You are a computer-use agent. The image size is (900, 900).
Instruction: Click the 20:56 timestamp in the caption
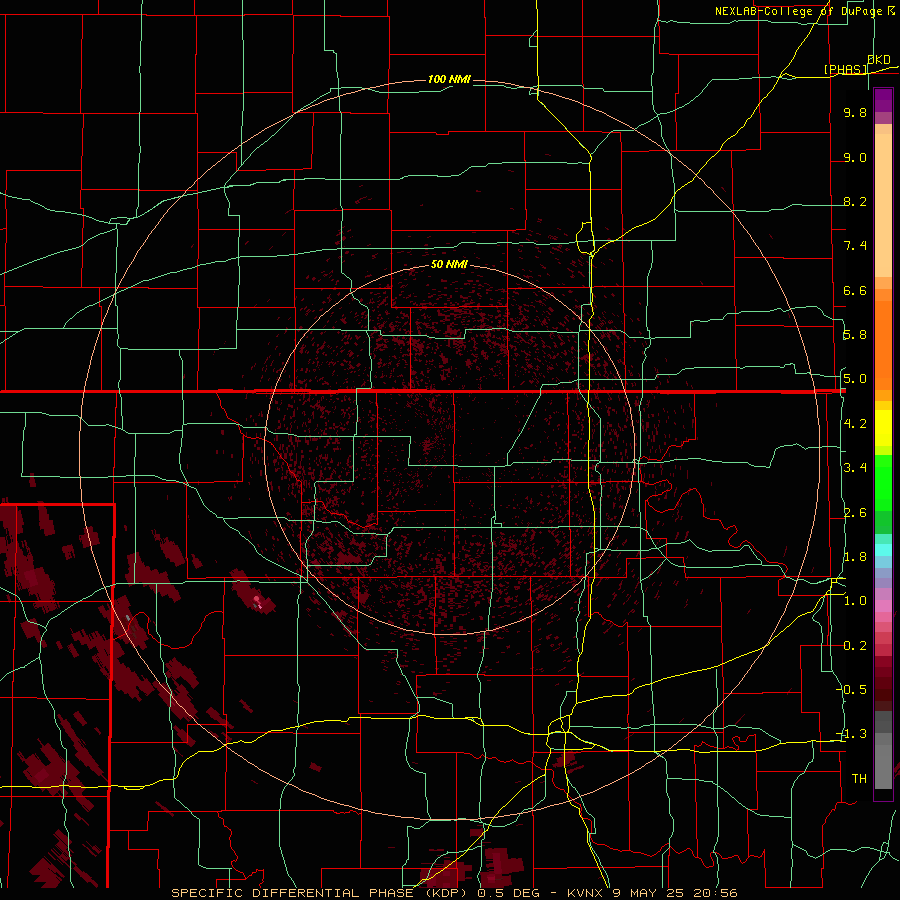pos(717,893)
